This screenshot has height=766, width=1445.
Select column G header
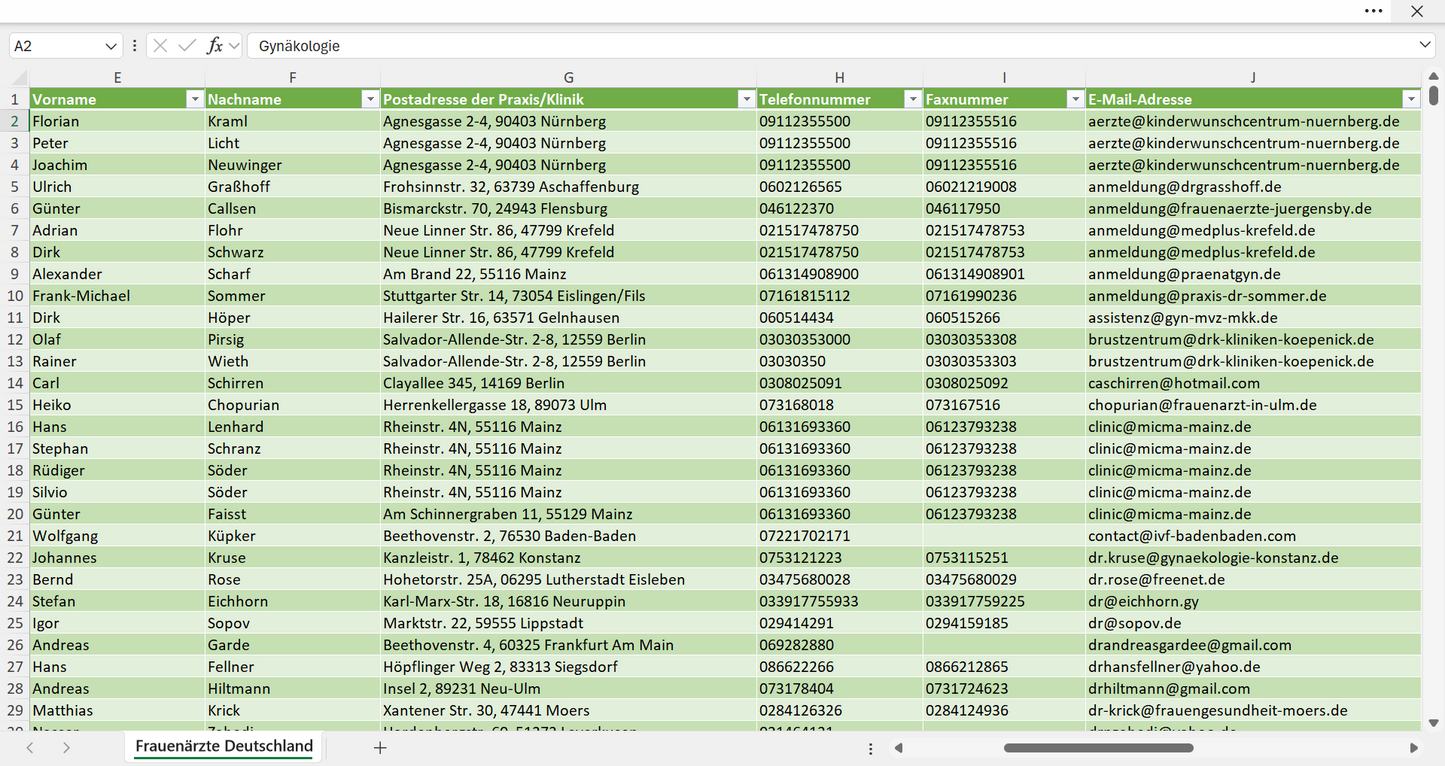pos(568,77)
